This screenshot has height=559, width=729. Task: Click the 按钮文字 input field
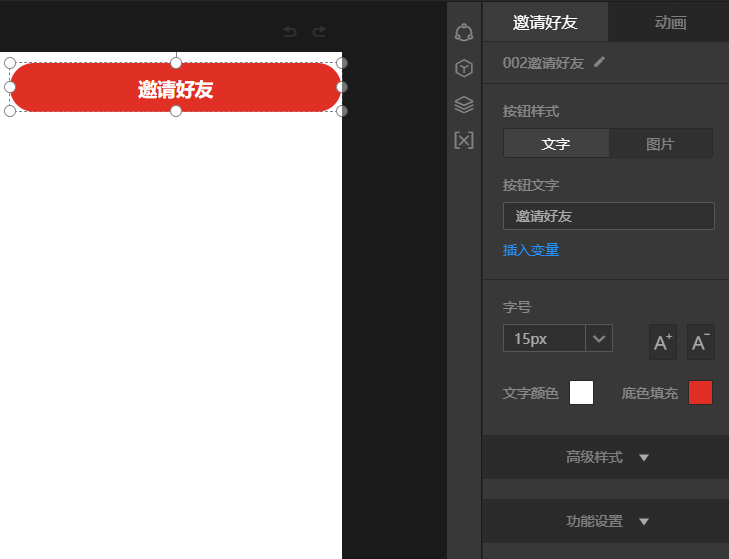(609, 216)
